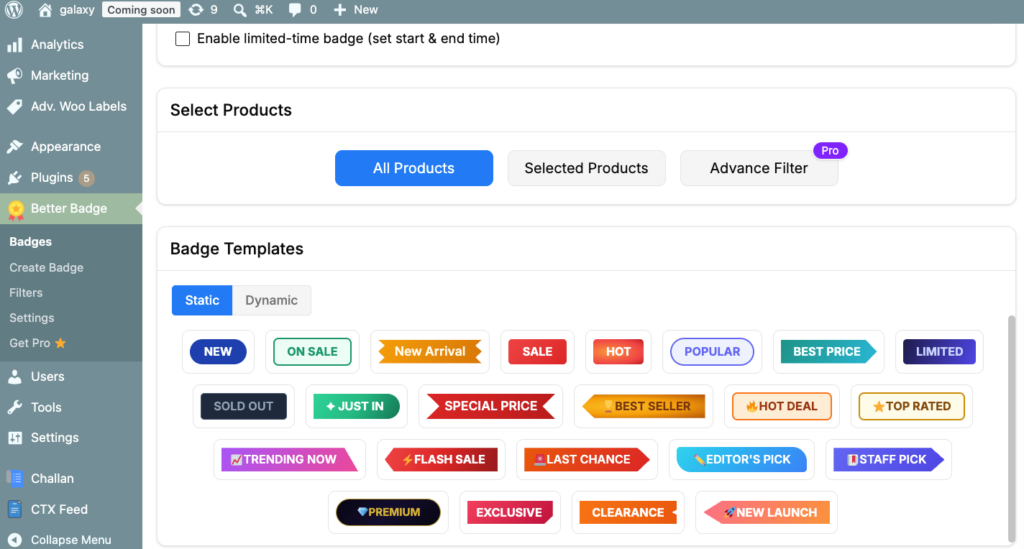Image resolution: width=1024 pixels, height=549 pixels.
Task: Click the Adv. Woo Labels tag icon
Action: 15,106
